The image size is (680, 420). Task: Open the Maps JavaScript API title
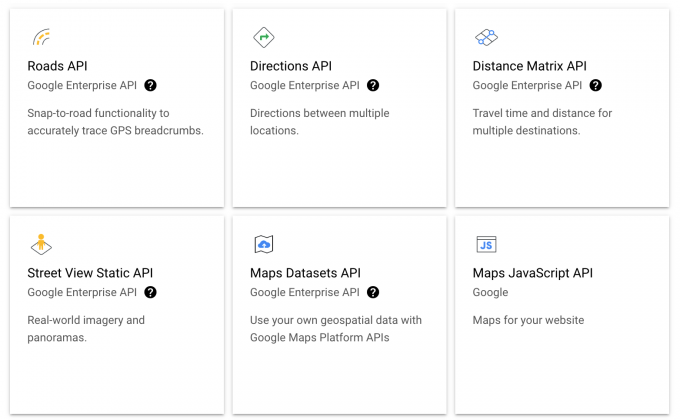(x=533, y=273)
